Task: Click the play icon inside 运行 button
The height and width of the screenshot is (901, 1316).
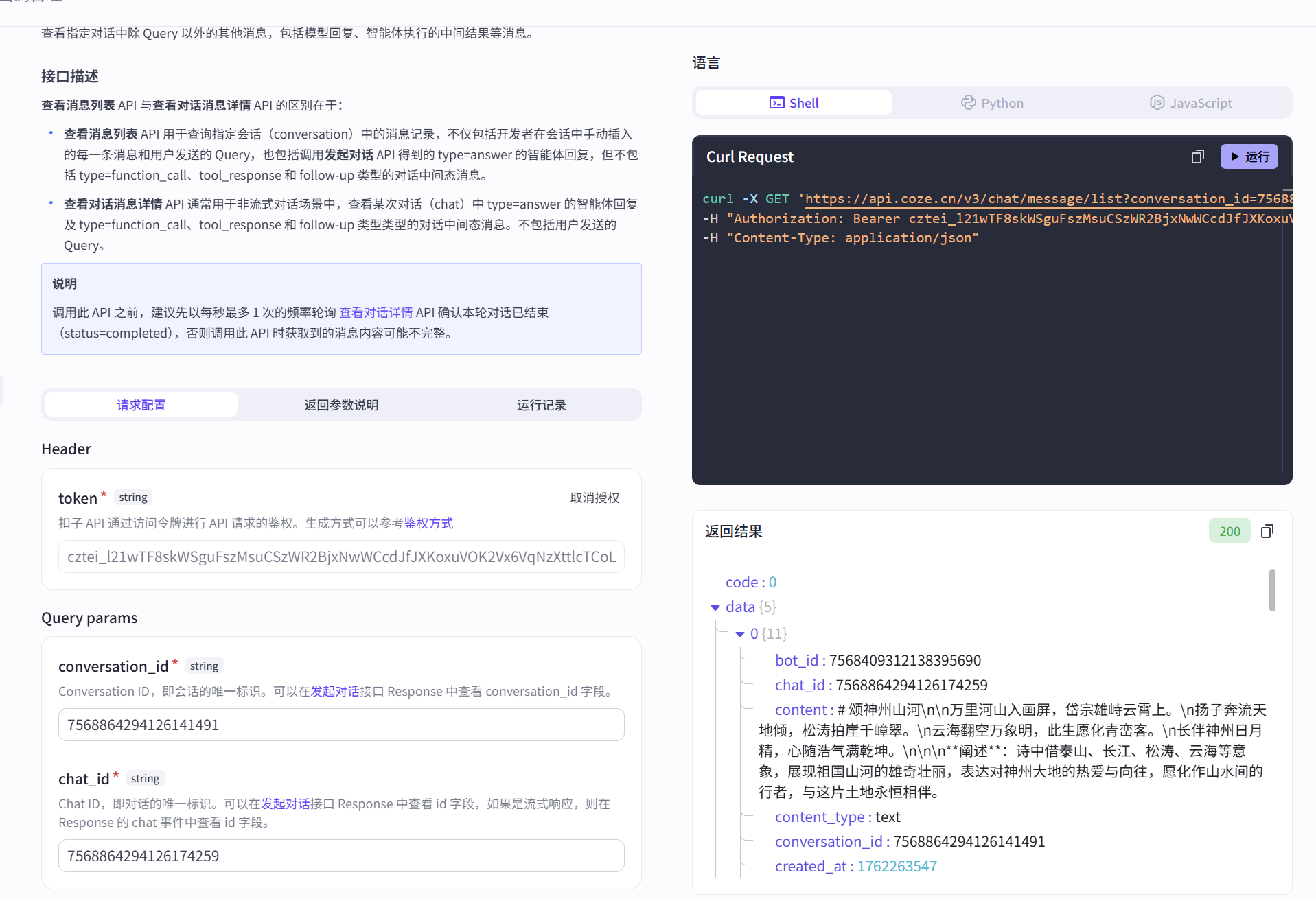Action: tap(1235, 156)
